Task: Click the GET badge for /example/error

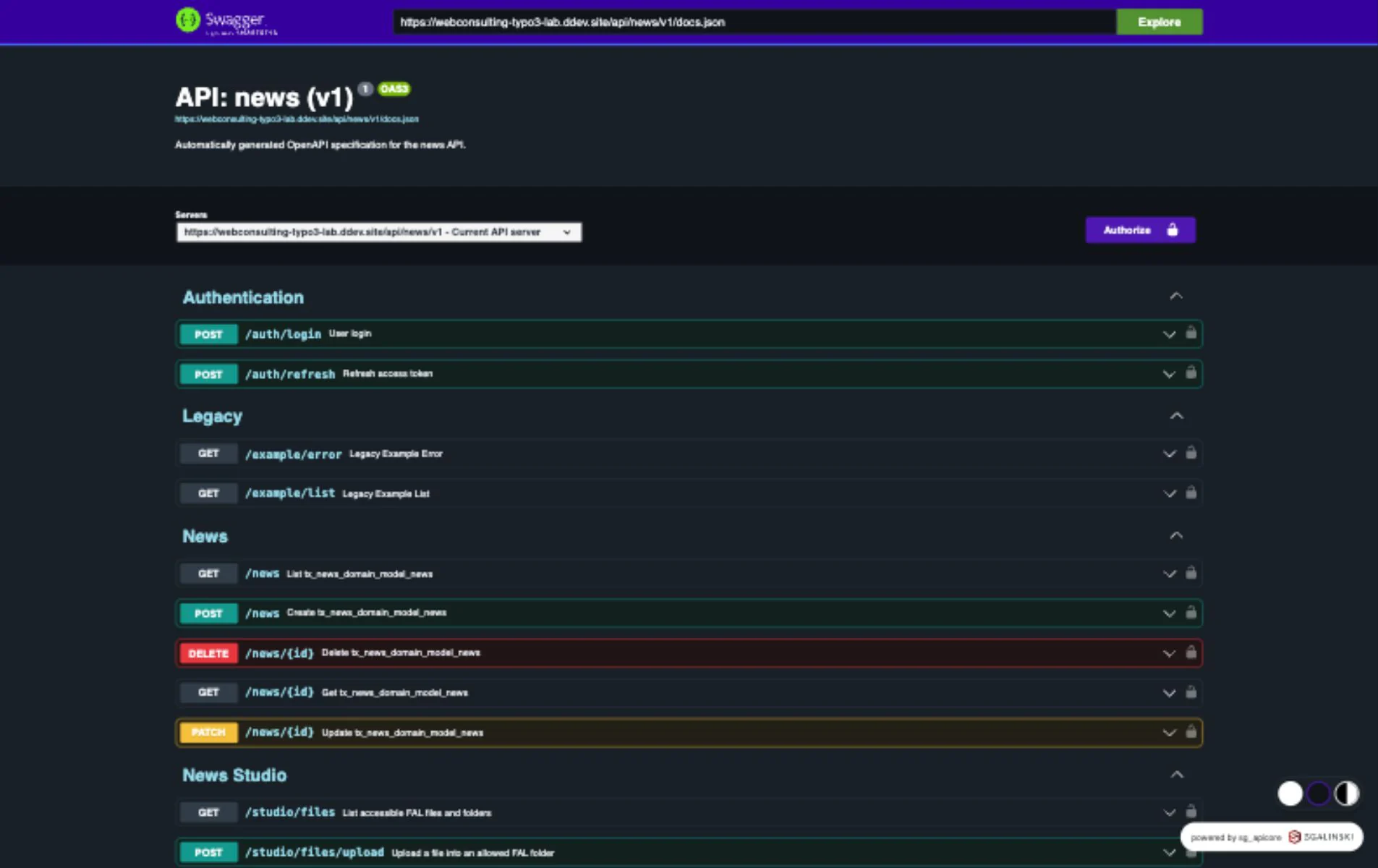Action: (x=208, y=454)
